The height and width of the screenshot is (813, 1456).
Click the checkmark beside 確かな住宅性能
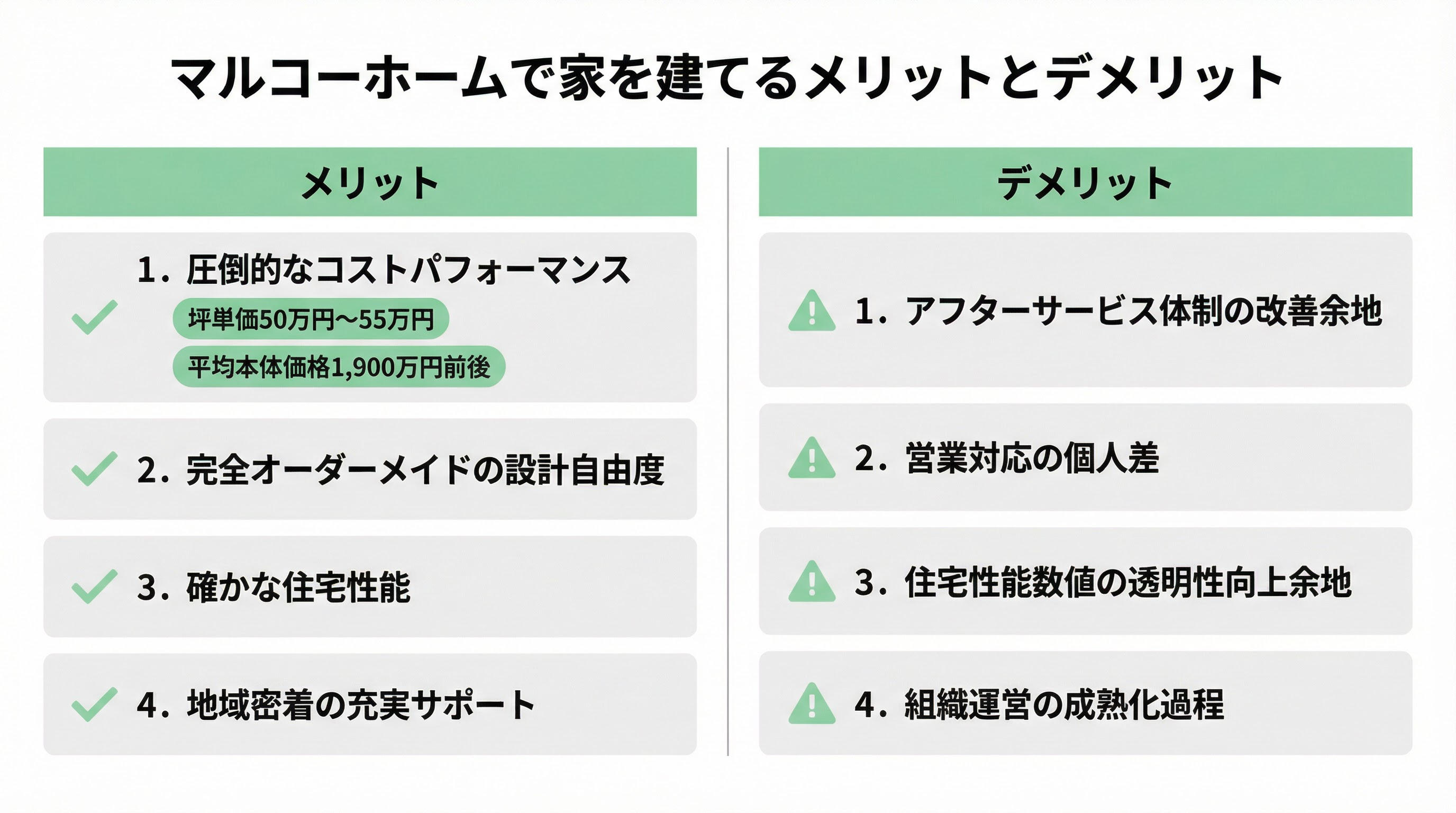(x=94, y=586)
